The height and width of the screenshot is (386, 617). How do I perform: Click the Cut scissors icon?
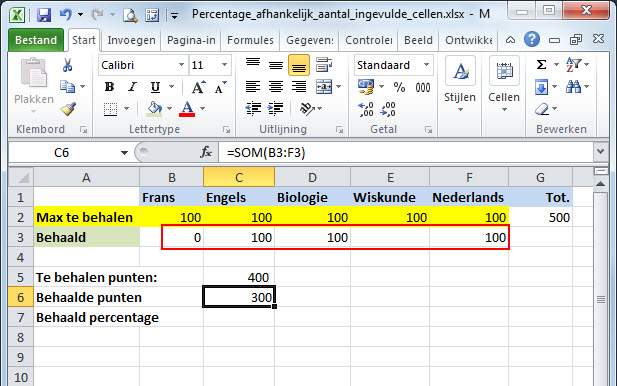(x=67, y=65)
